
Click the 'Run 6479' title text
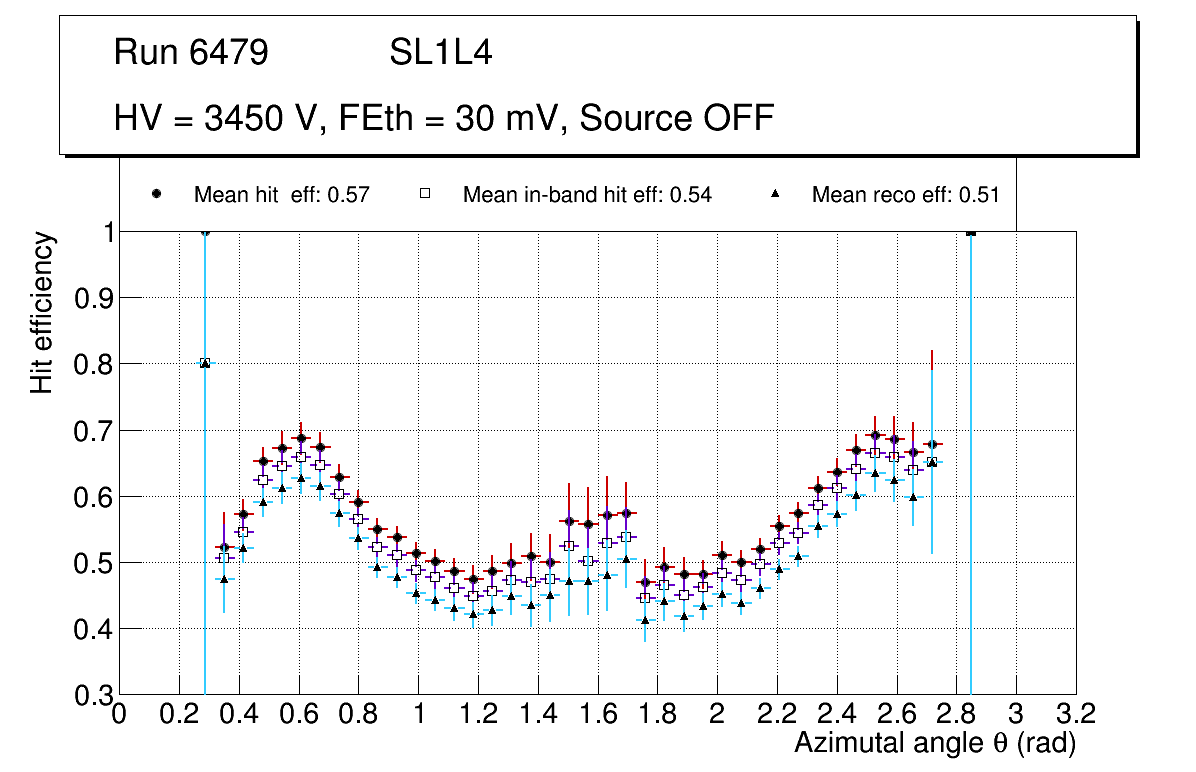pos(191,53)
